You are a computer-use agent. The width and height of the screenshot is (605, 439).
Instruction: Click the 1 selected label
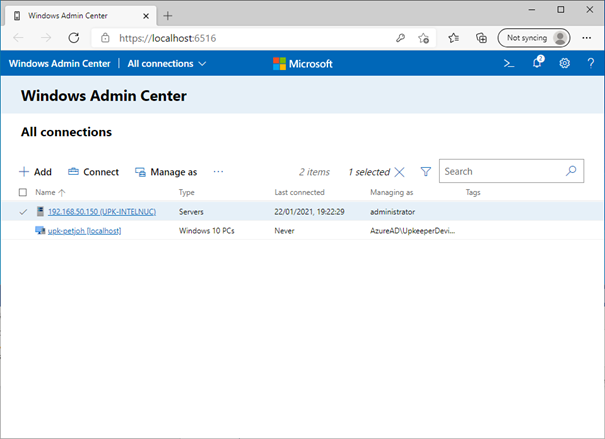[x=369, y=172]
